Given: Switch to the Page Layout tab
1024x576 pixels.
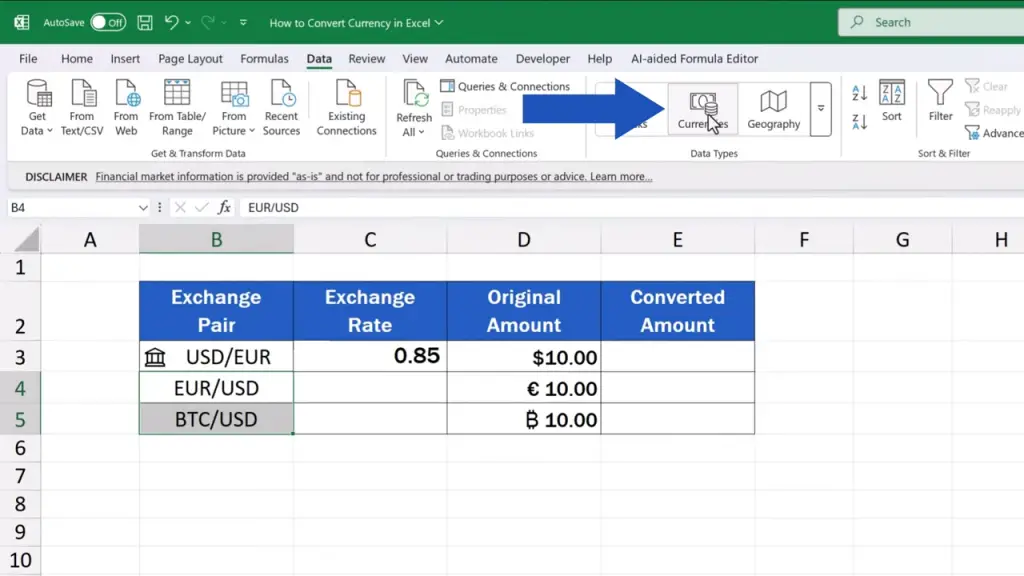Looking at the screenshot, I should 190,59.
